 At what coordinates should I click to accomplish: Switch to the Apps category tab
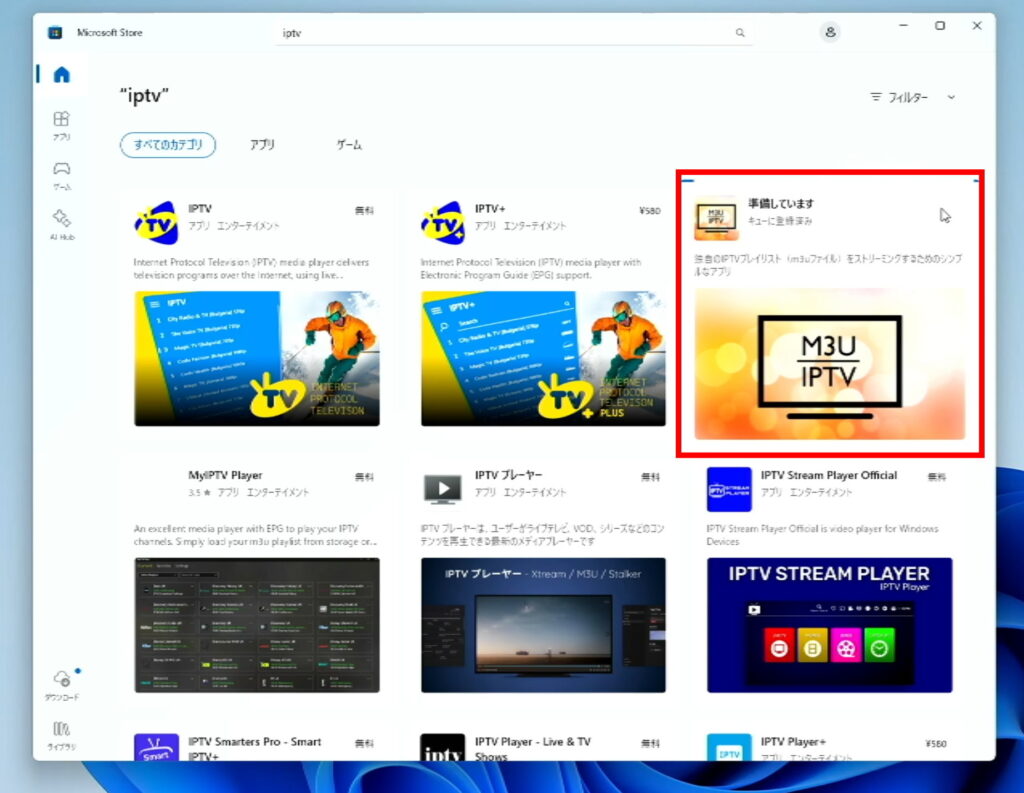262,145
